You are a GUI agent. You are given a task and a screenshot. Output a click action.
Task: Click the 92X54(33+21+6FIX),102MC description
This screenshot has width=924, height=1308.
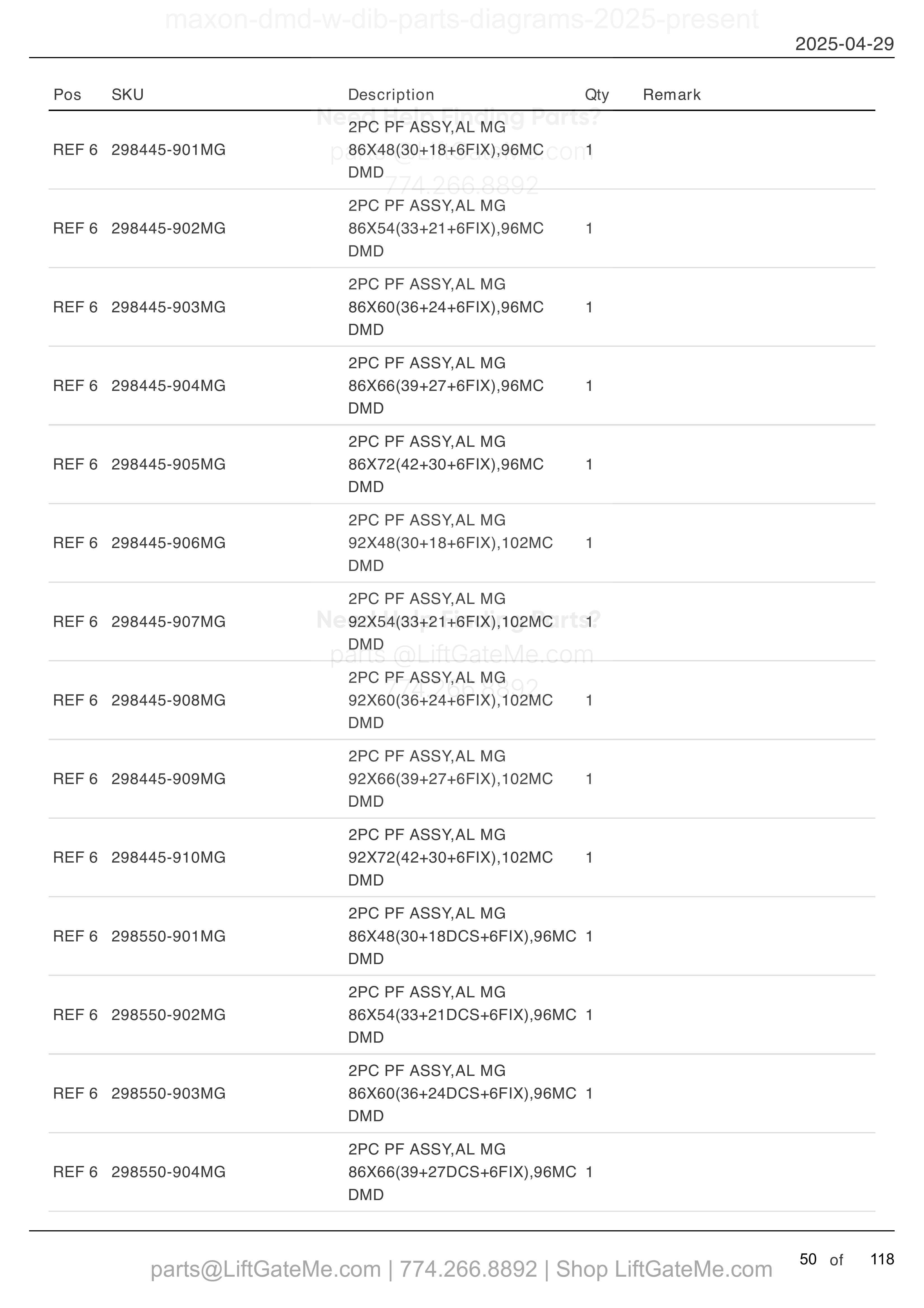click(450, 622)
